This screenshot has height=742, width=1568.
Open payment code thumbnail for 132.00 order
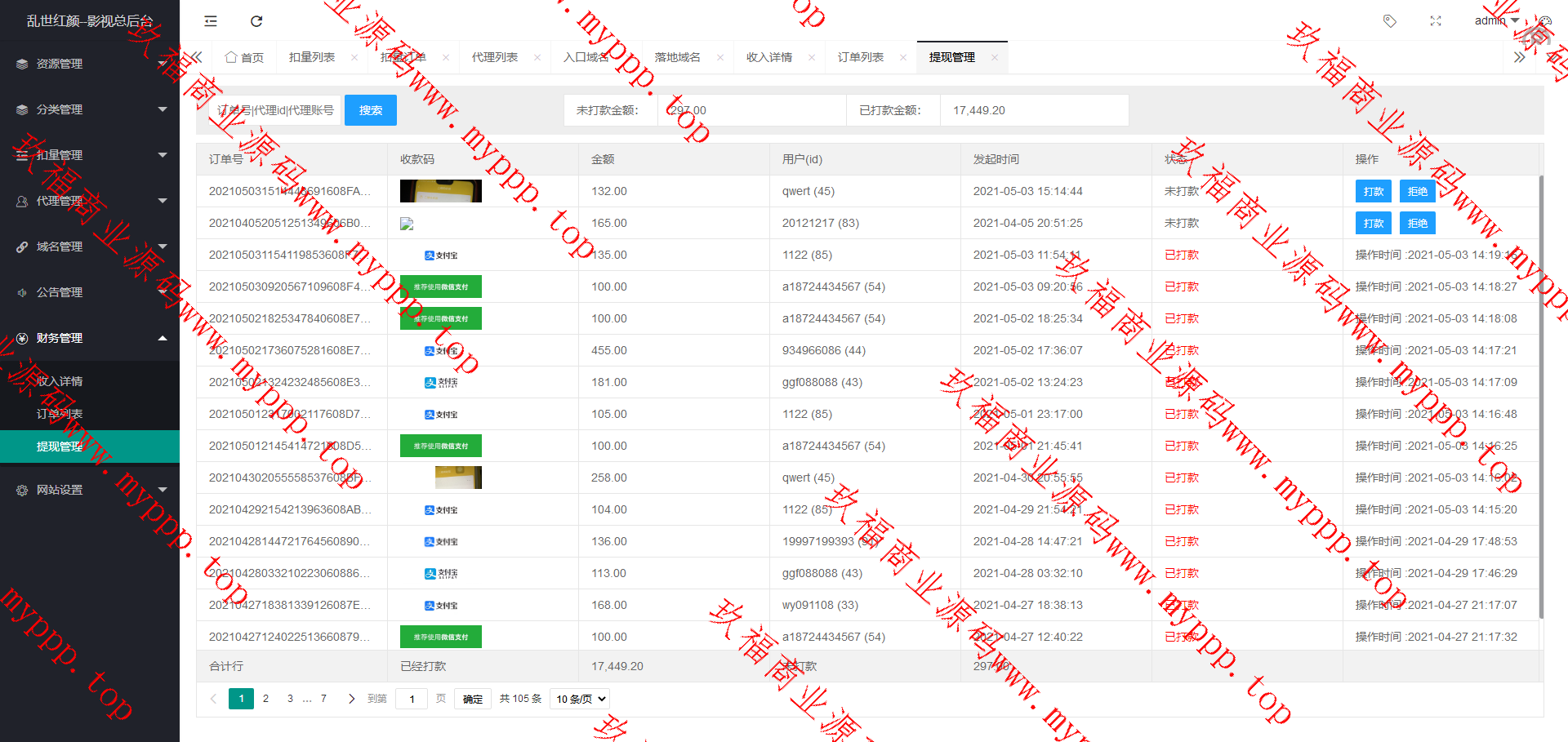(440, 191)
